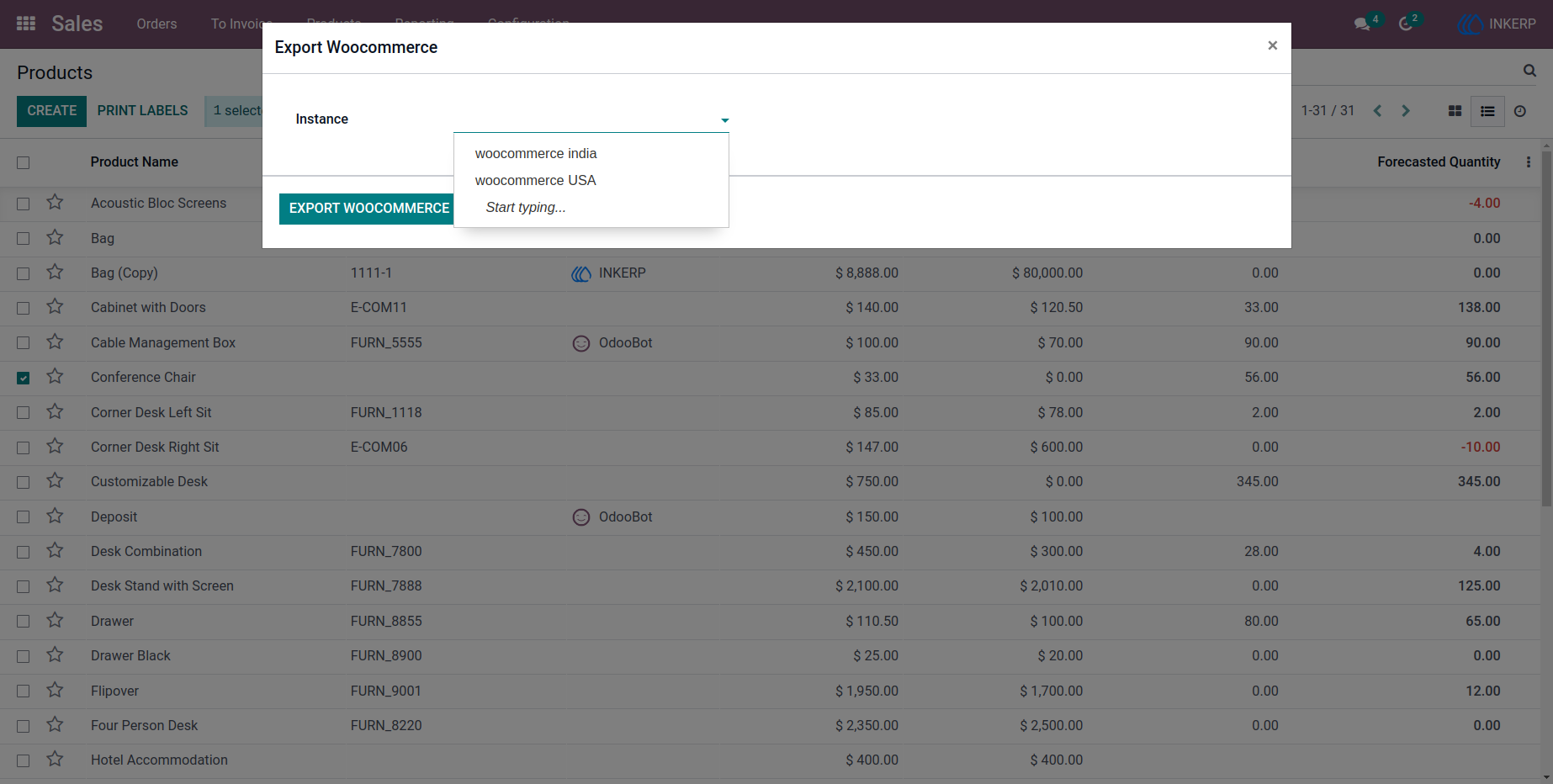Go to next page arrow
This screenshot has width=1553, height=784.
[1406, 111]
